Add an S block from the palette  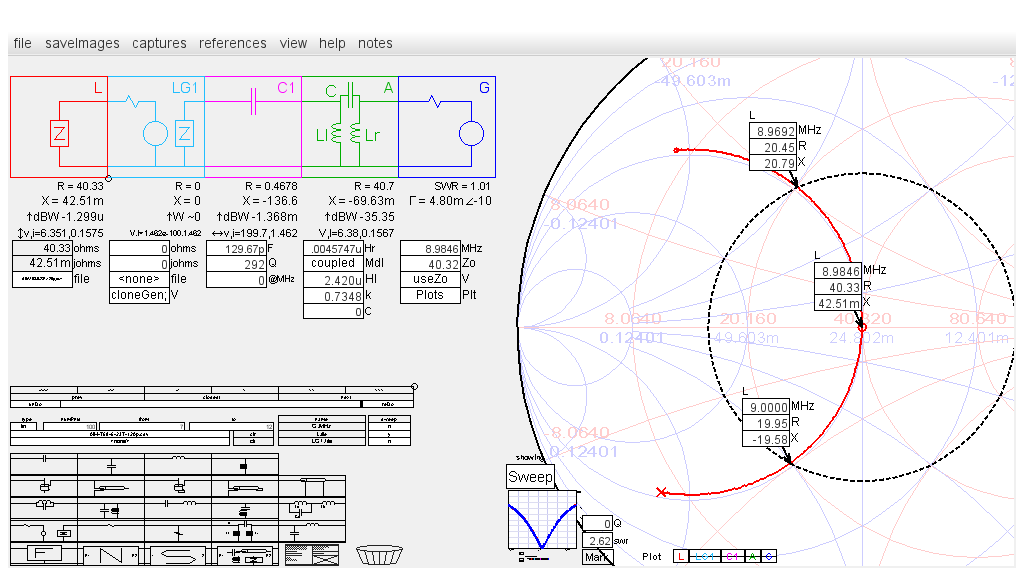[x=178, y=555]
